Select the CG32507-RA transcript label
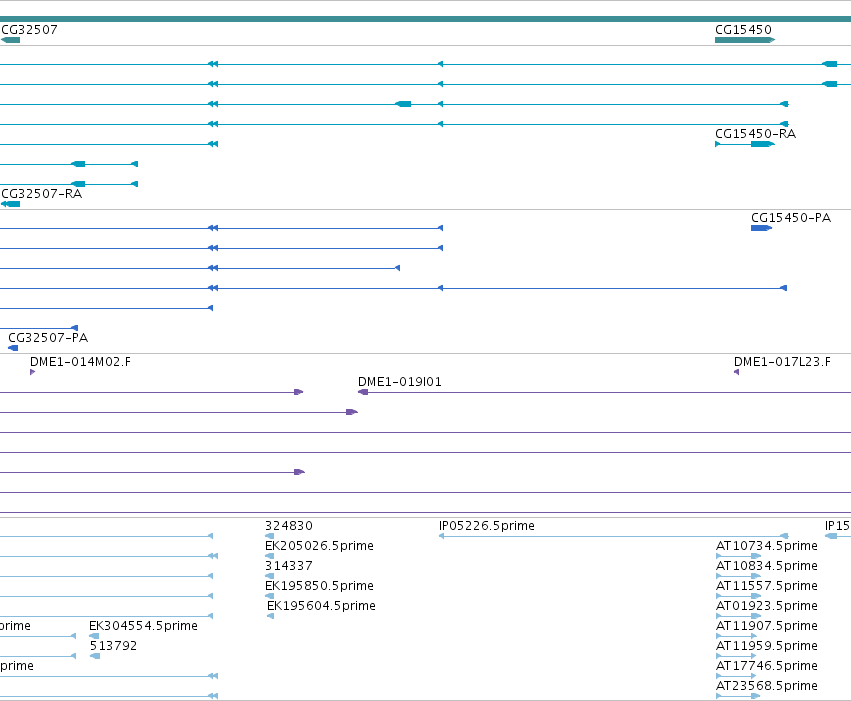Image resolution: width=851 pixels, height=701 pixels. point(42,194)
